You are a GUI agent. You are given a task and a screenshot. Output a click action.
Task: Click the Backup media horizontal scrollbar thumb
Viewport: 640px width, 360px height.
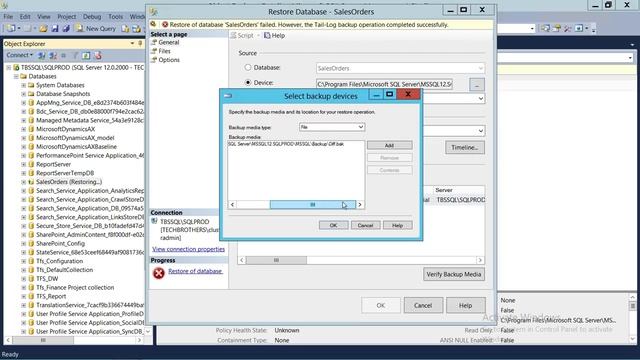pyautogui.click(x=313, y=204)
